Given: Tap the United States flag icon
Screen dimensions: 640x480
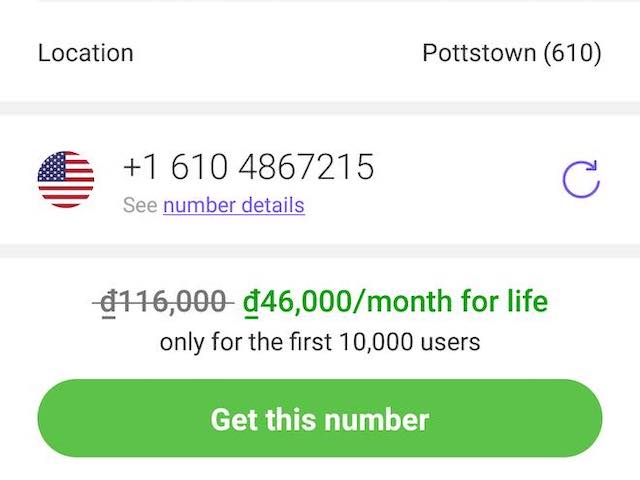Looking at the screenshot, I should coord(66,179).
